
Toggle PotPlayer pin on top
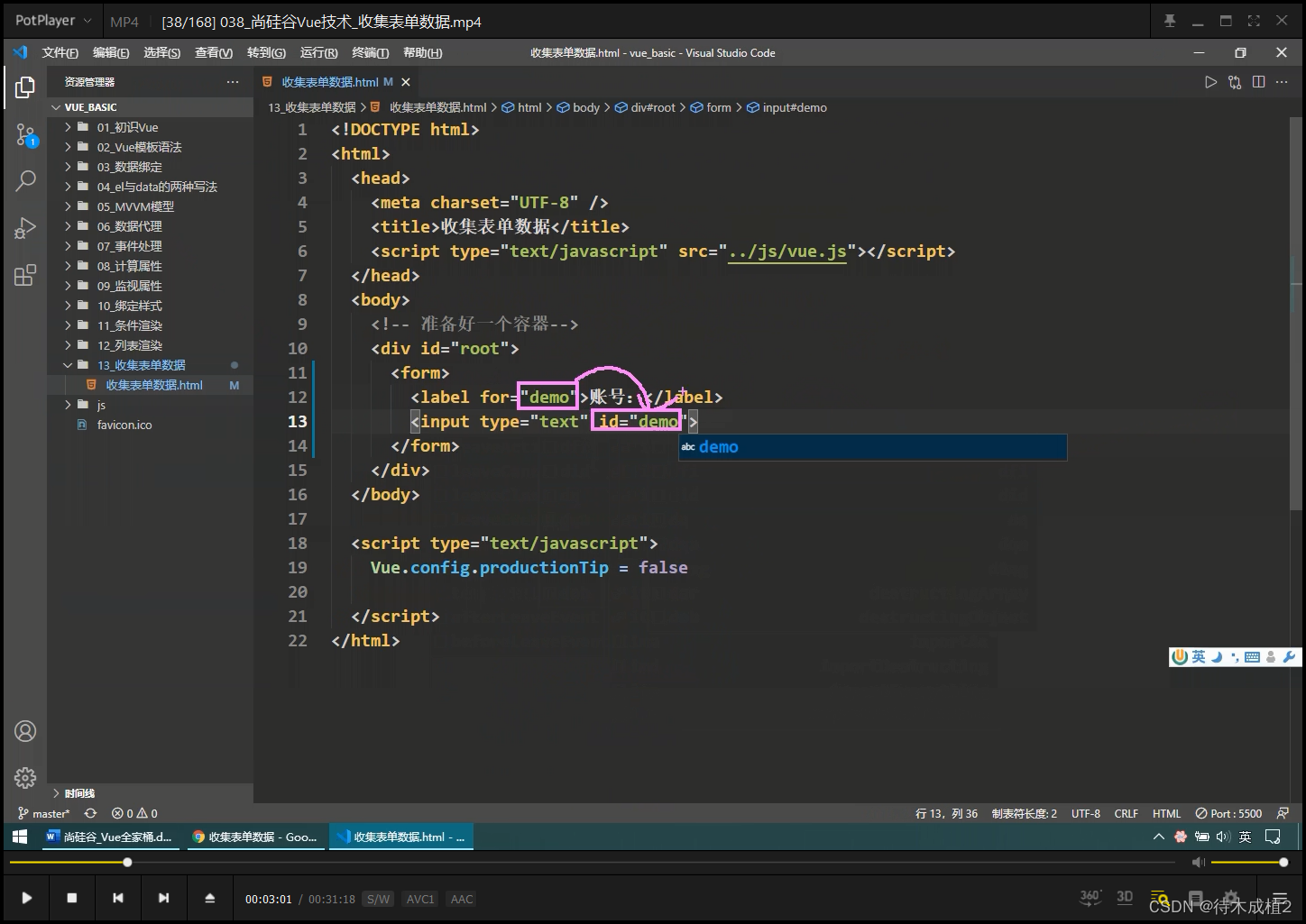coord(1170,21)
